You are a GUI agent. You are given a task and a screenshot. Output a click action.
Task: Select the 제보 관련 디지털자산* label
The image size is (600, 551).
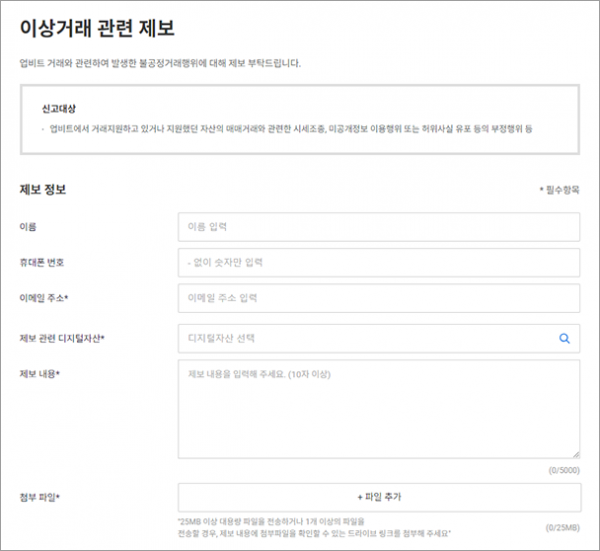click(x=62, y=338)
